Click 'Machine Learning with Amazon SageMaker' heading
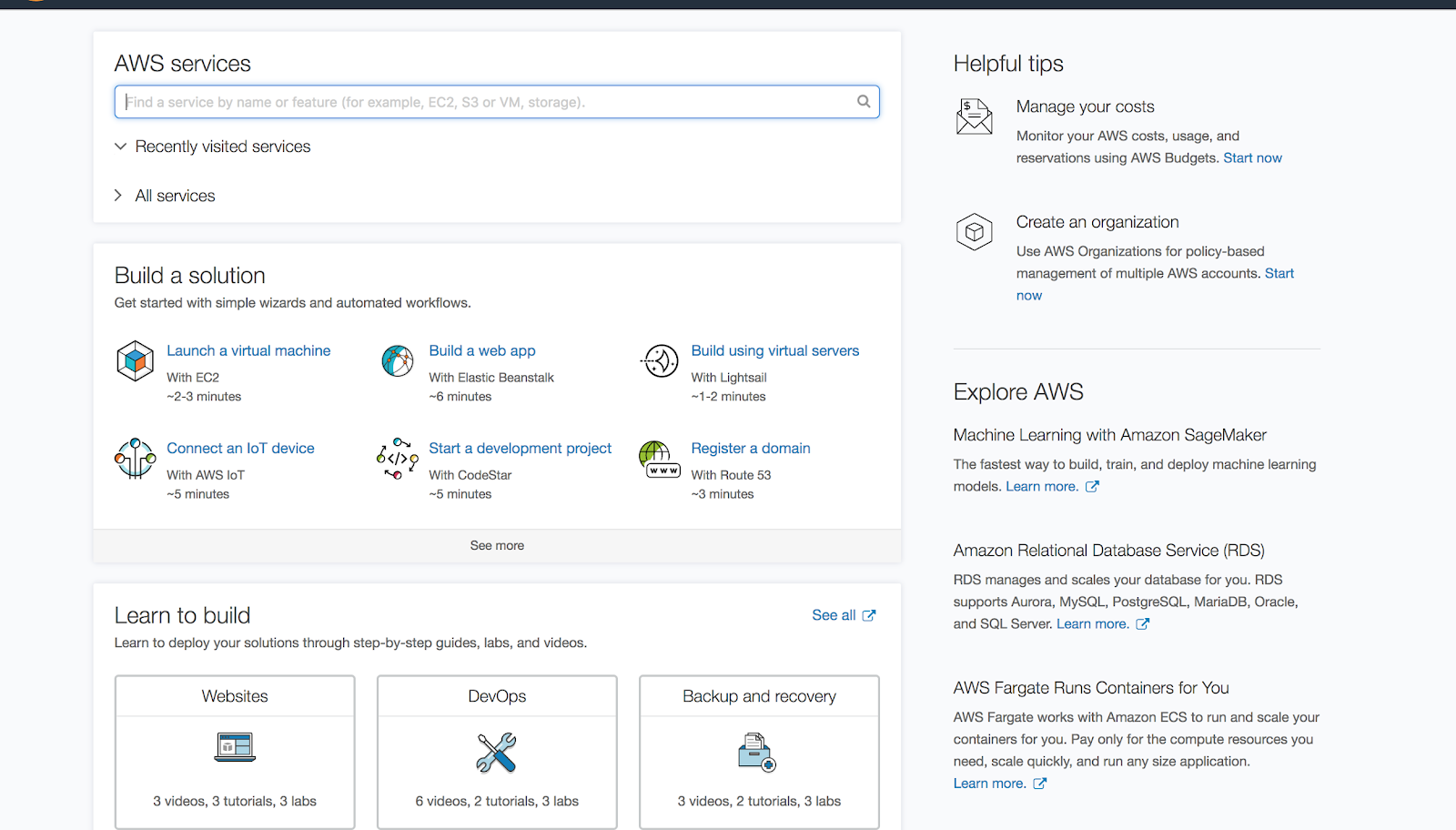The image size is (1456, 830). pos(1110,435)
